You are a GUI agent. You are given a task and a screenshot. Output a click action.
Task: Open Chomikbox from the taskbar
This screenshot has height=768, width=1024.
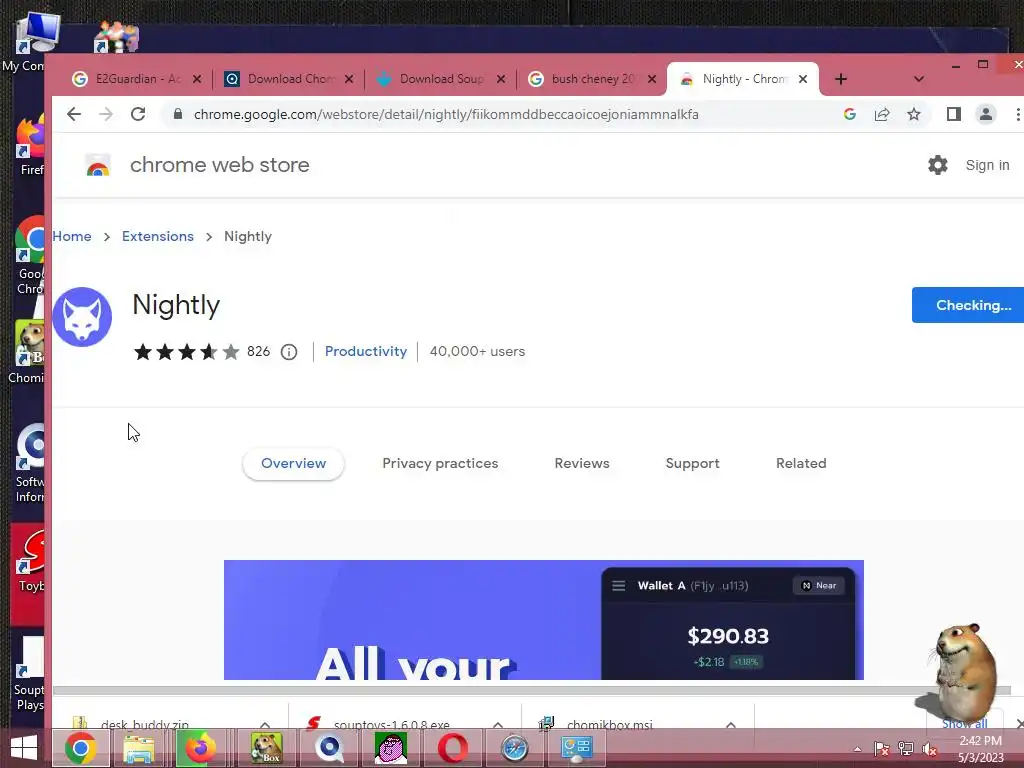pyautogui.click(x=266, y=748)
